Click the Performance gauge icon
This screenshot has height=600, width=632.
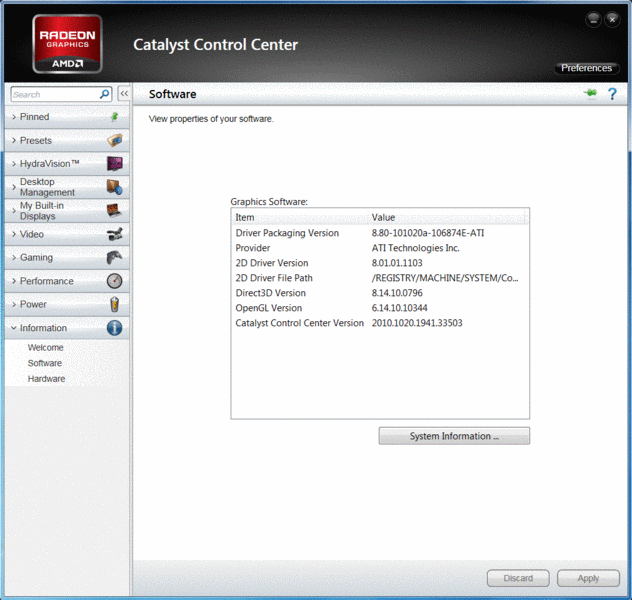pyautogui.click(x=114, y=281)
